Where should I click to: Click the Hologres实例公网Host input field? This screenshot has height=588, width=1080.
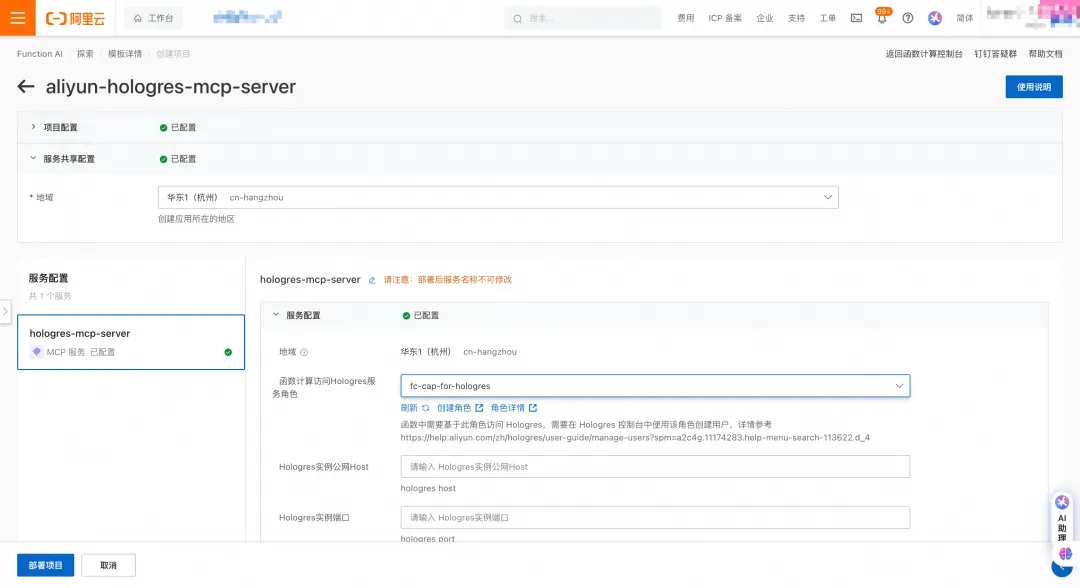pos(655,467)
